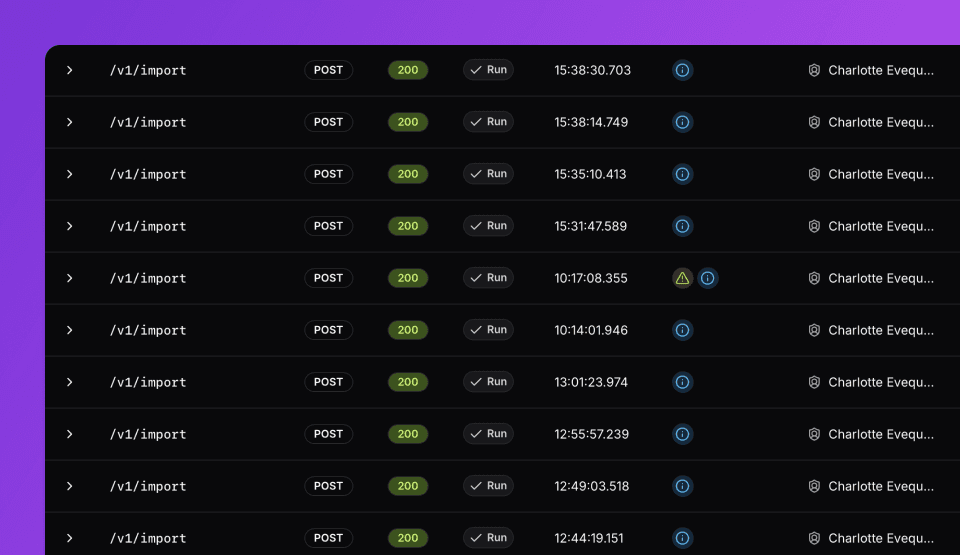Click the shield icon in the 10:14:01.946 row
The width and height of the screenshot is (960, 555).
pos(814,330)
